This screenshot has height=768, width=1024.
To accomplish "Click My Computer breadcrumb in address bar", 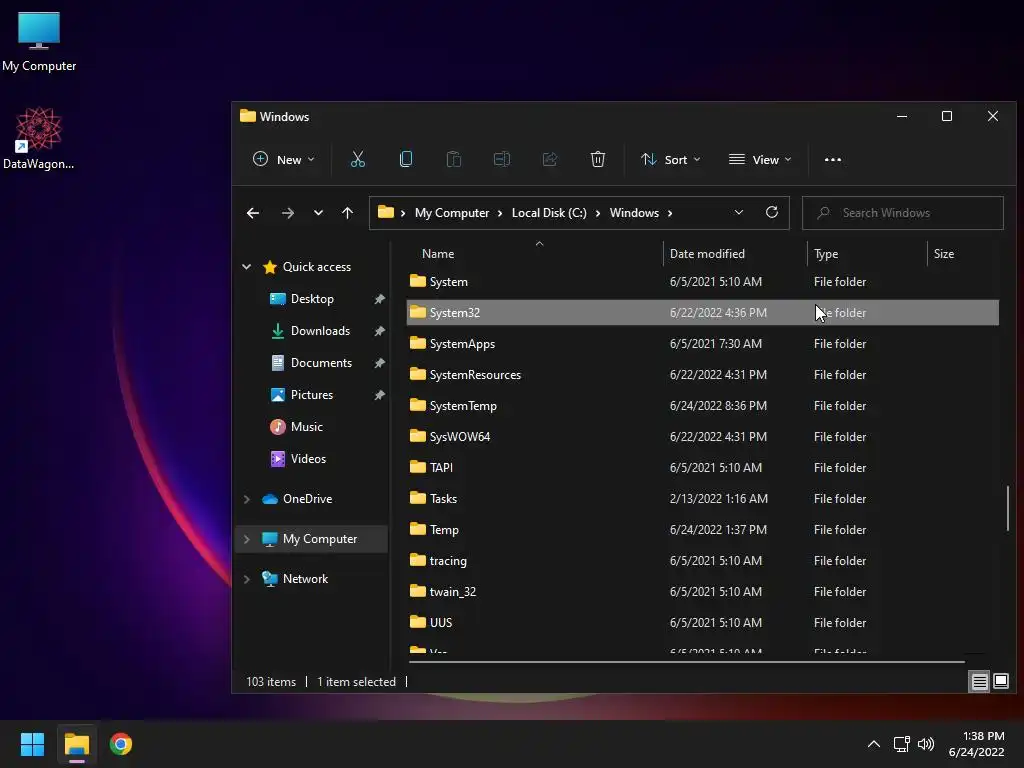I will pos(452,213).
